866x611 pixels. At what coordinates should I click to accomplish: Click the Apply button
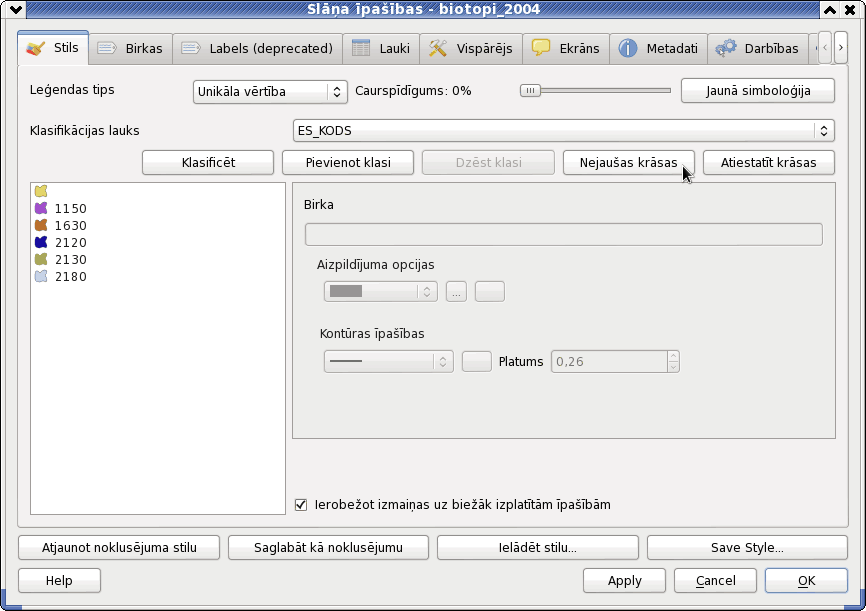coord(624,581)
